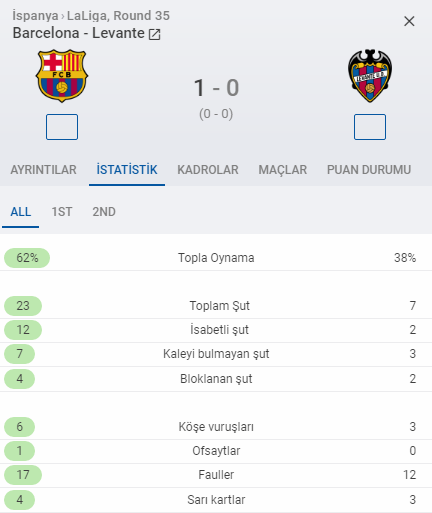This screenshot has height=513, width=432.
Task: Show 2ND half statistics
Action: pyautogui.click(x=104, y=212)
